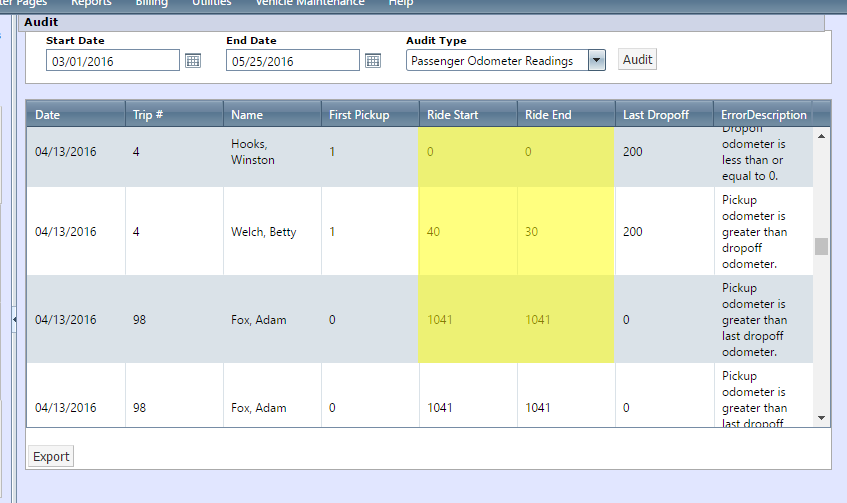847x503 pixels.
Task: Edit the End Date field 05/25/2016
Action: tap(293, 61)
